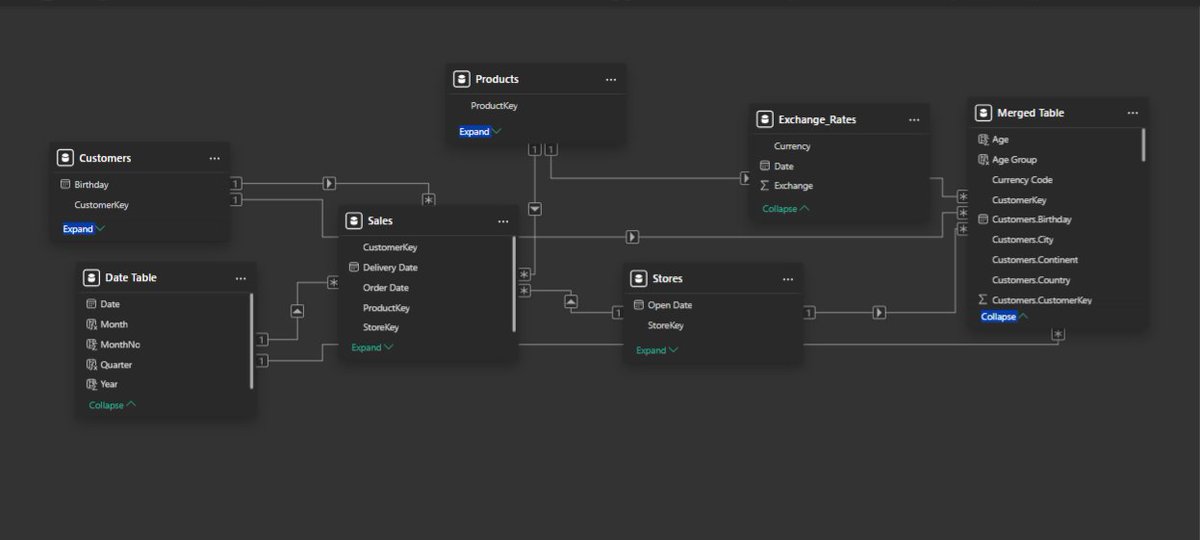The height and width of the screenshot is (540, 1200).
Task: Expand the Products table fields
Action: click(x=480, y=131)
